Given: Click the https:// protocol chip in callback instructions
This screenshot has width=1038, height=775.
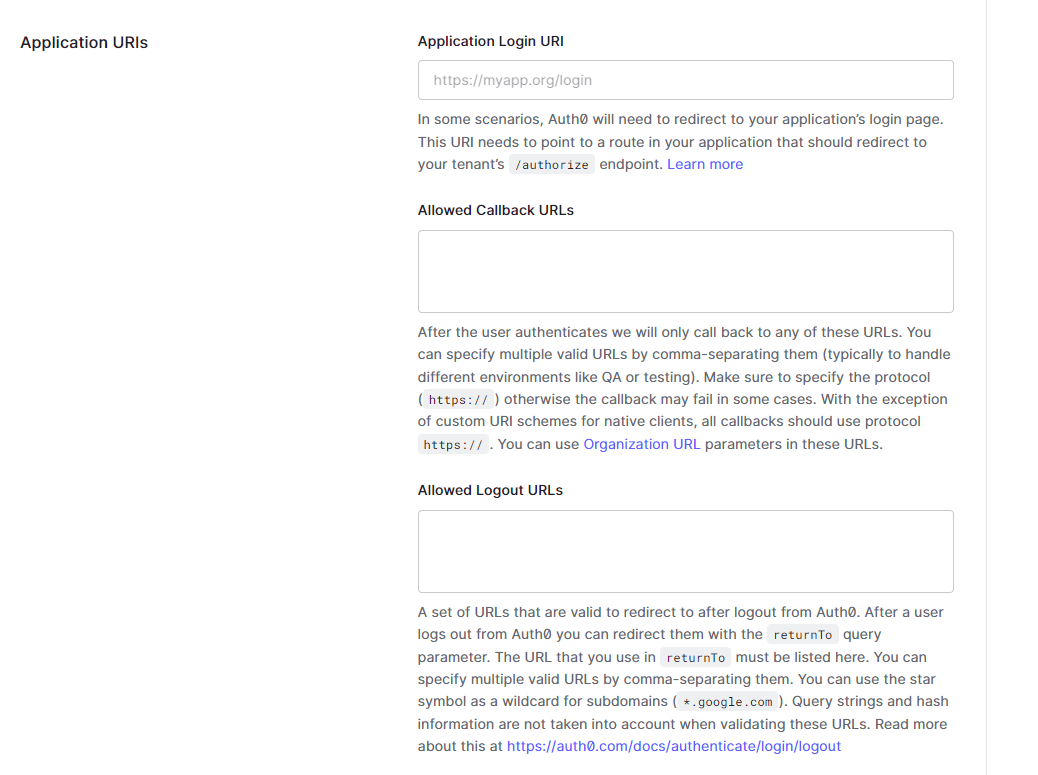Looking at the screenshot, I should pos(458,399).
